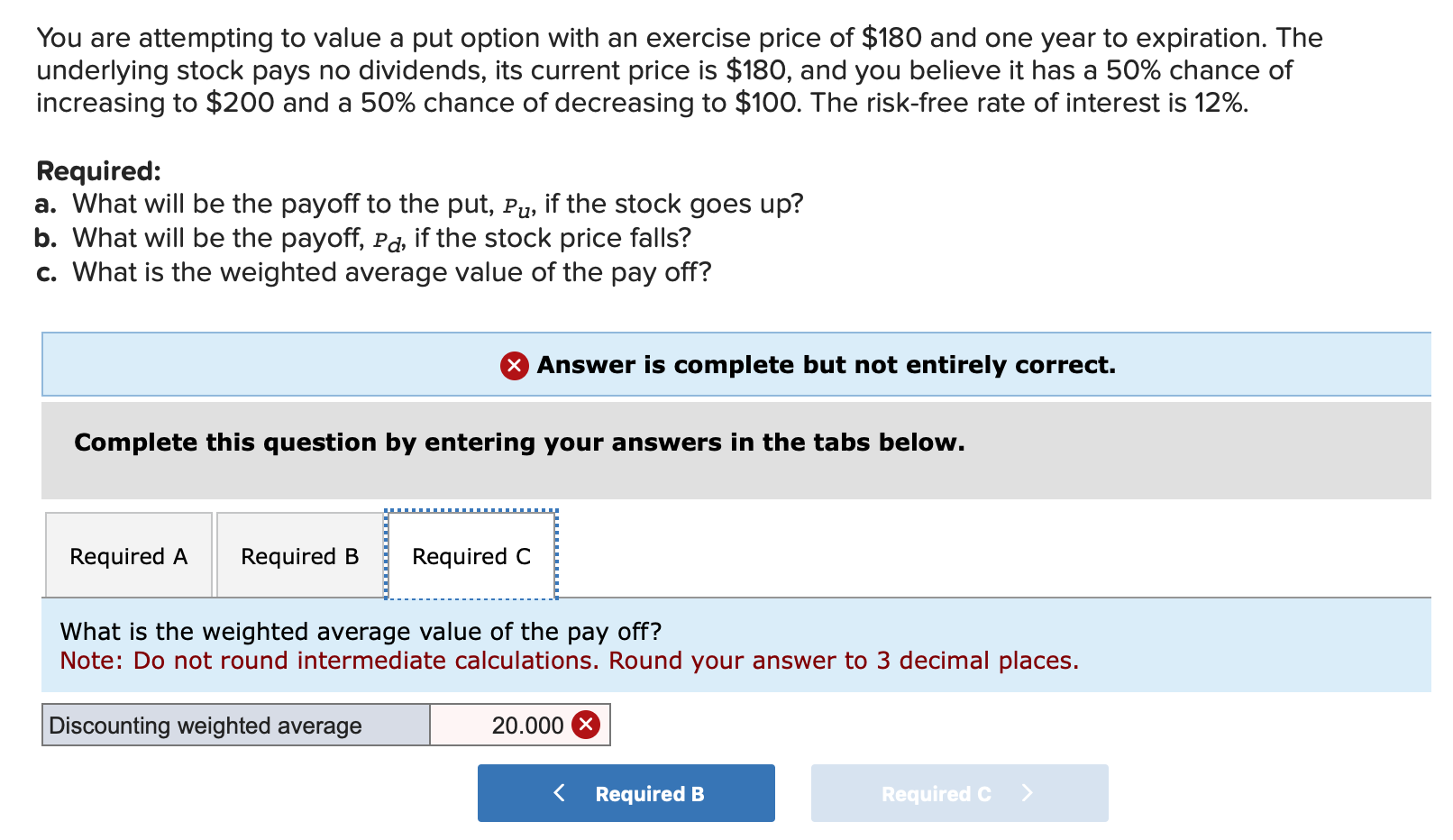This screenshot has height=840, width=1453.
Task: Click the forward arrow inside the pale button
Action: pyautogui.click(x=1027, y=792)
